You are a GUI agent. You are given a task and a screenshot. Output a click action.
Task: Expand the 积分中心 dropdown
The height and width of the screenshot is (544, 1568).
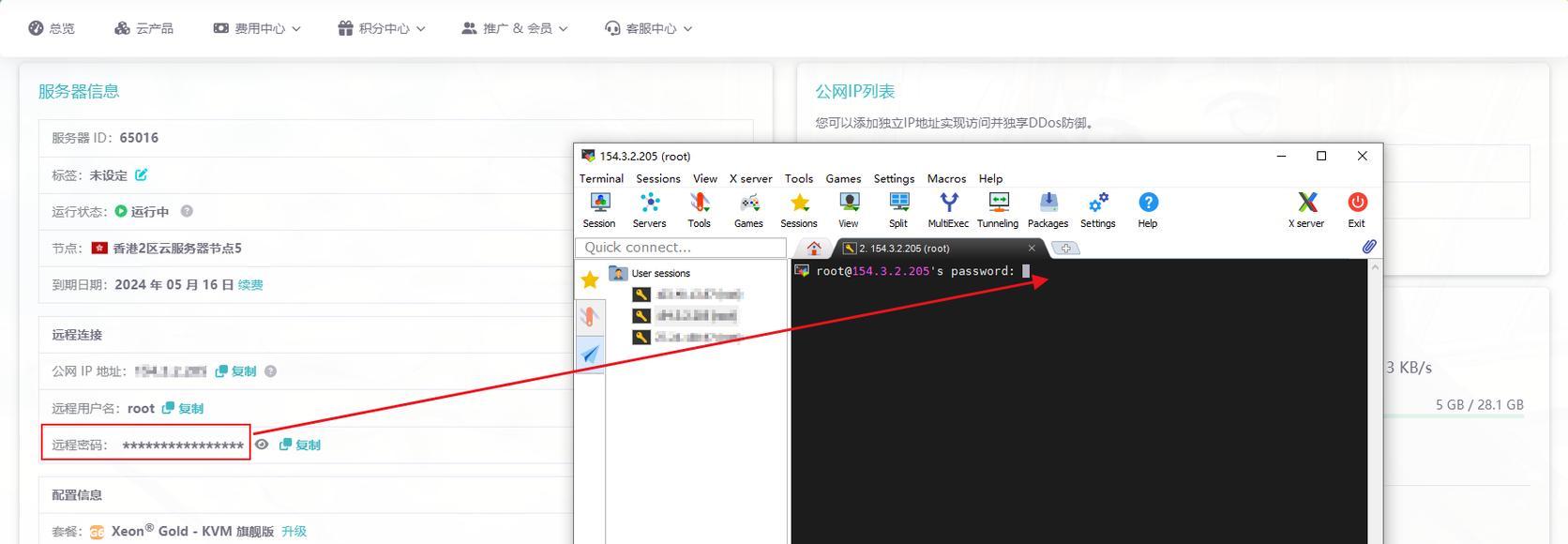382,28
